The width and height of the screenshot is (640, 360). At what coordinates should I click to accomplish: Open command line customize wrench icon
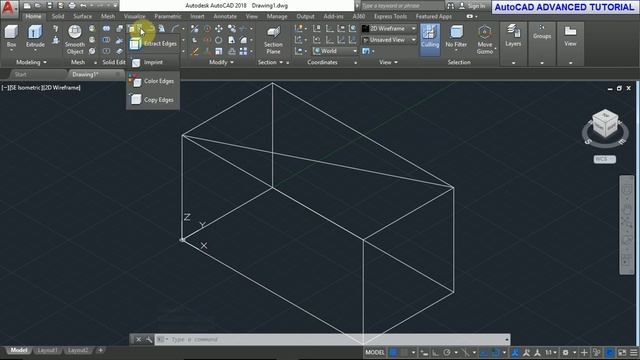pos(149,340)
